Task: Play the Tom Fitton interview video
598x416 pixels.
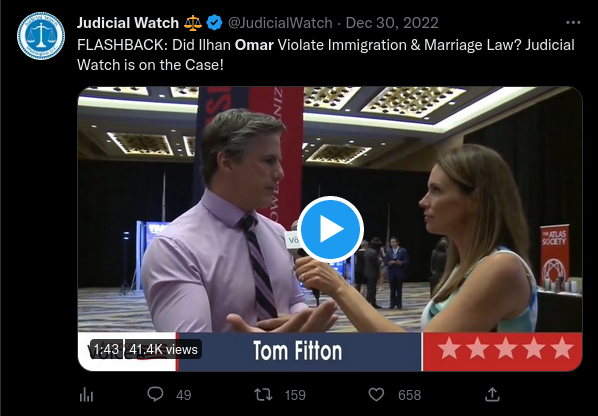Action: pyautogui.click(x=330, y=229)
